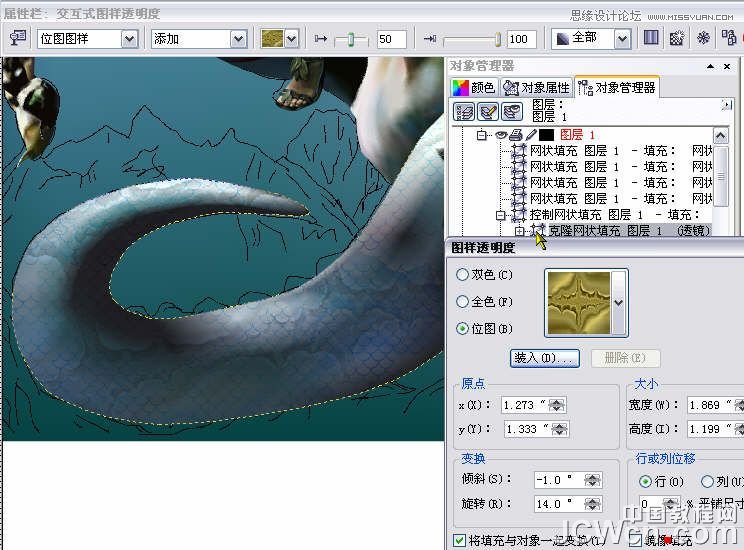Click the 装入(O)... button

545,358
